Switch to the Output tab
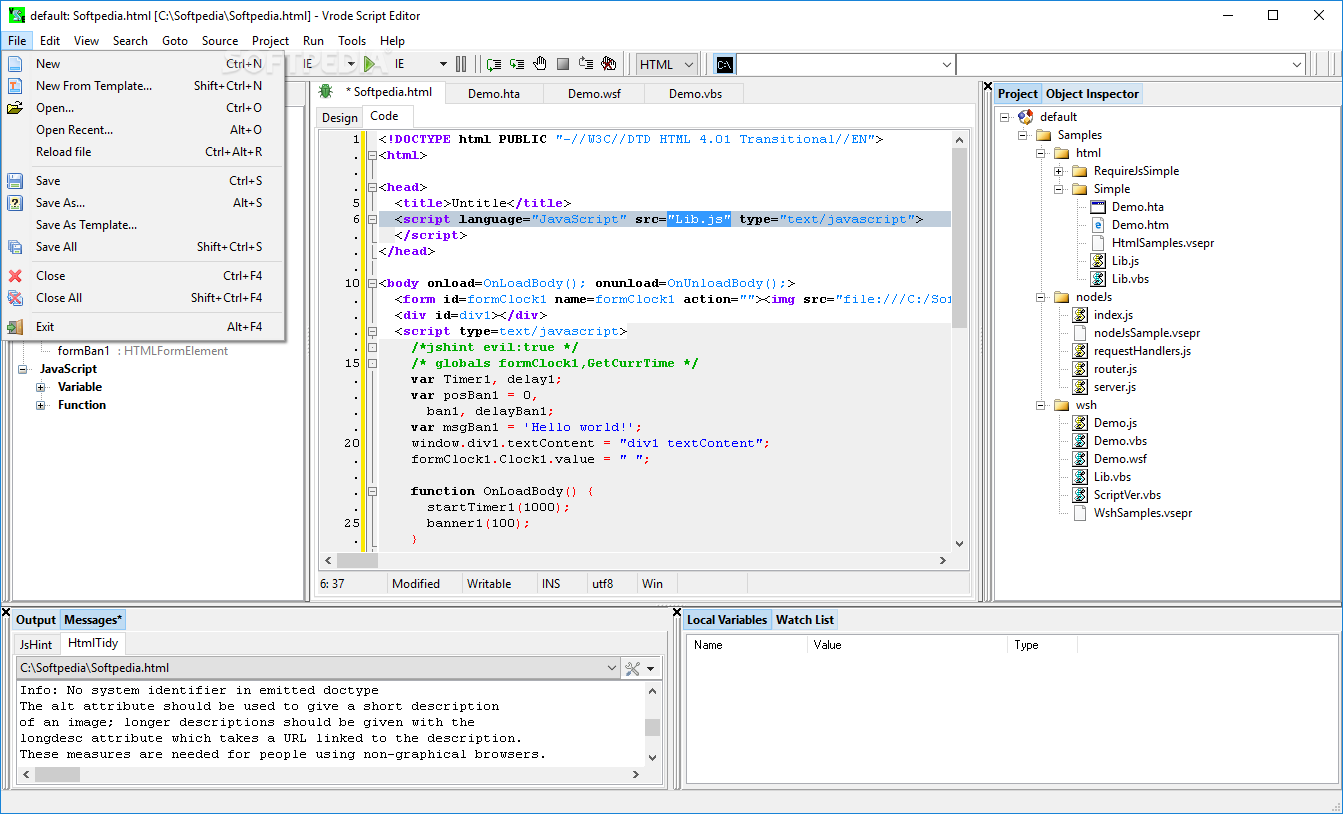This screenshot has width=1343, height=814. coord(36,620)
